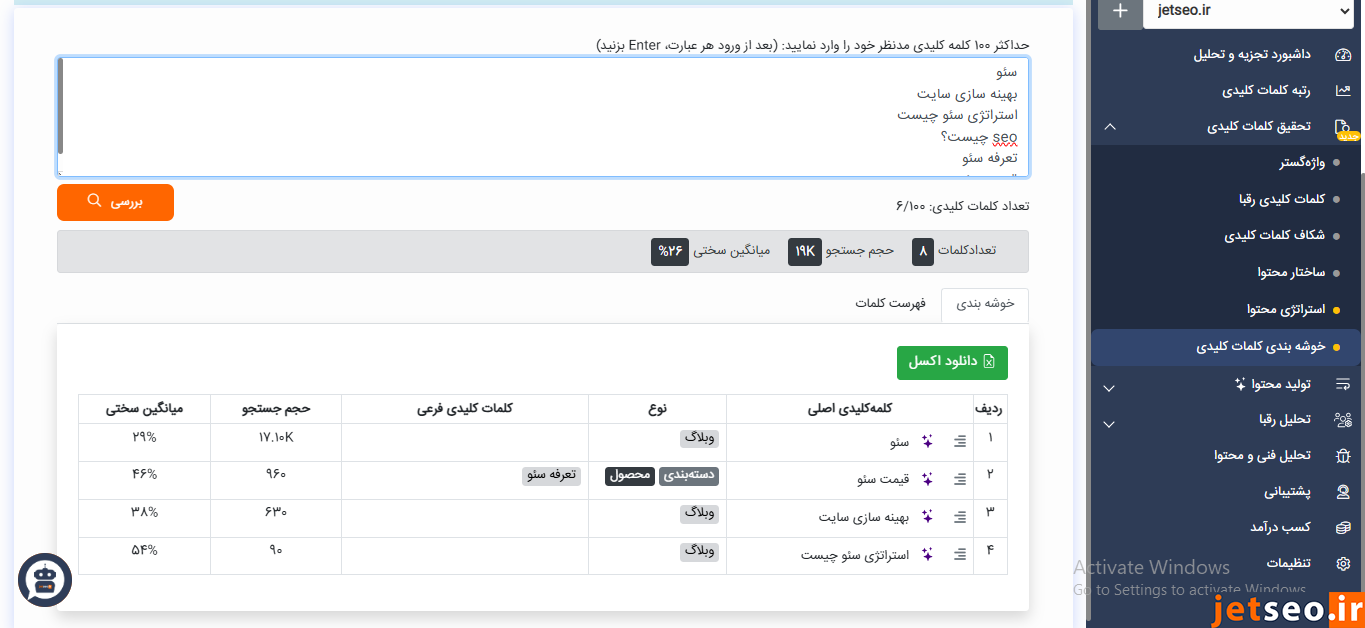Select the رتبه کلمات کلیدی chart icon
The height and width of the screenshot is (628, 1365).
click(x=1343, y=90)
